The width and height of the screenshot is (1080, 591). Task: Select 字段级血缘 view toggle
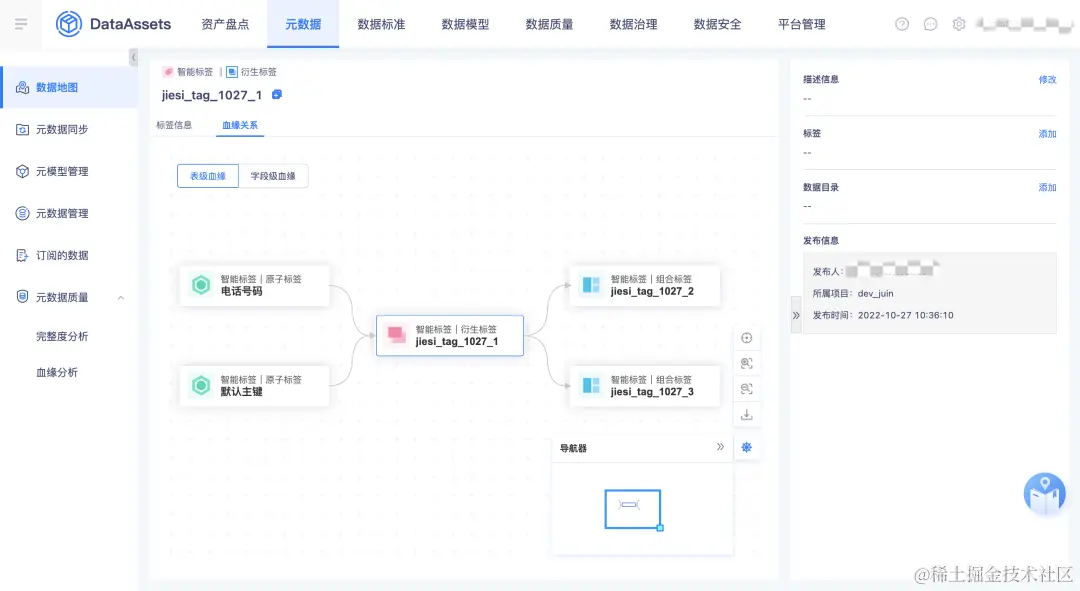[x=273, y=176]
